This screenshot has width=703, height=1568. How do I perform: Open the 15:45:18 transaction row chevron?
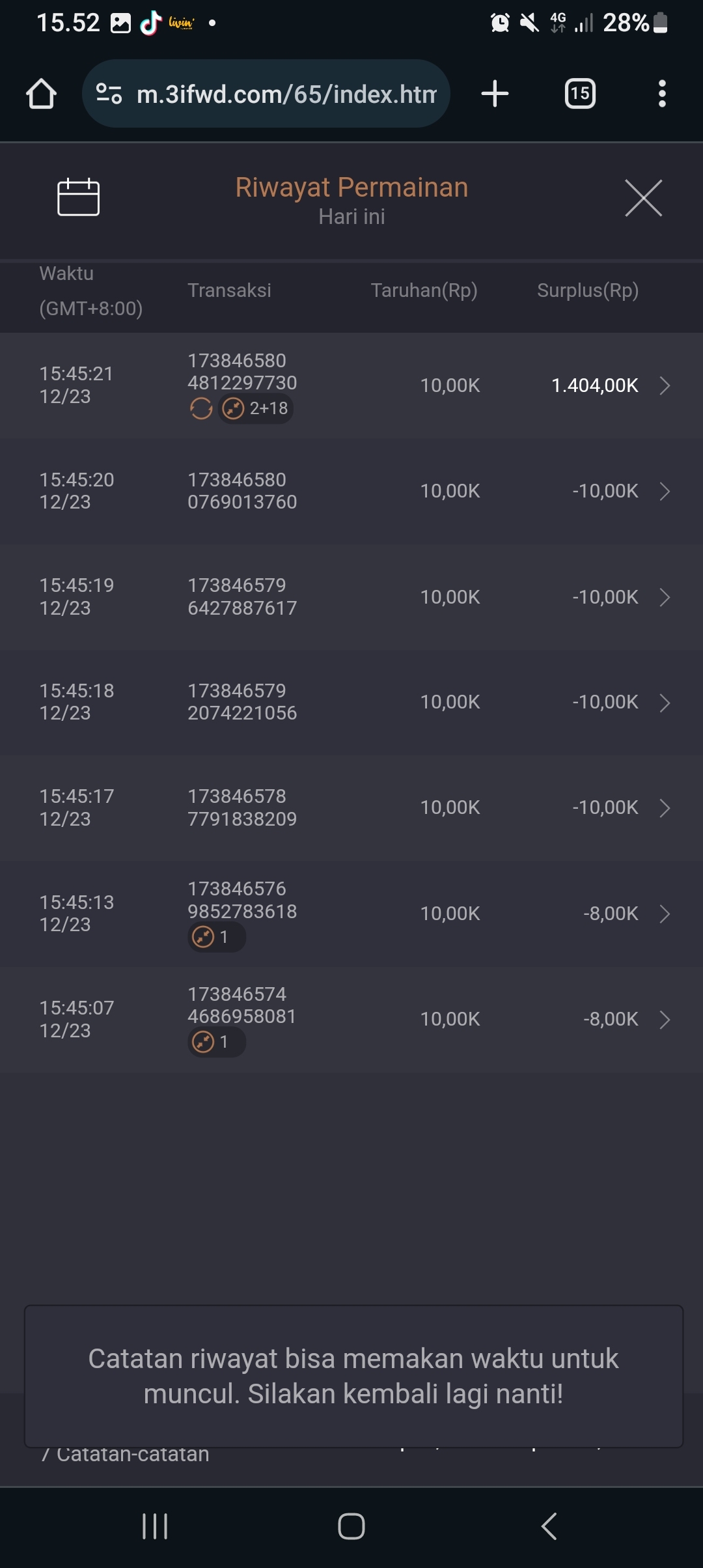pyautogui.click(x=665, y=703)
